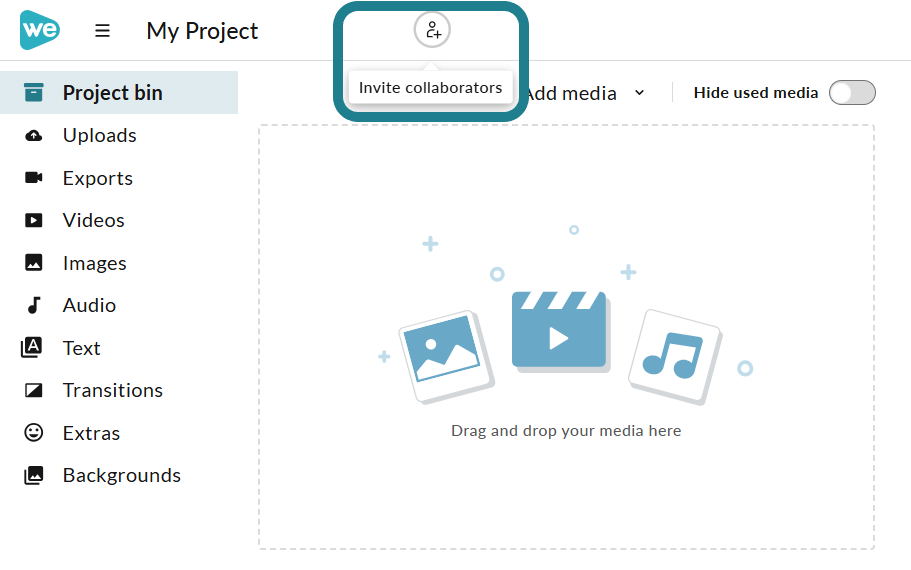Screen dimensions: 911x570
Task: Click the Backgrounds gallery icon
Action: pos(34,475)
